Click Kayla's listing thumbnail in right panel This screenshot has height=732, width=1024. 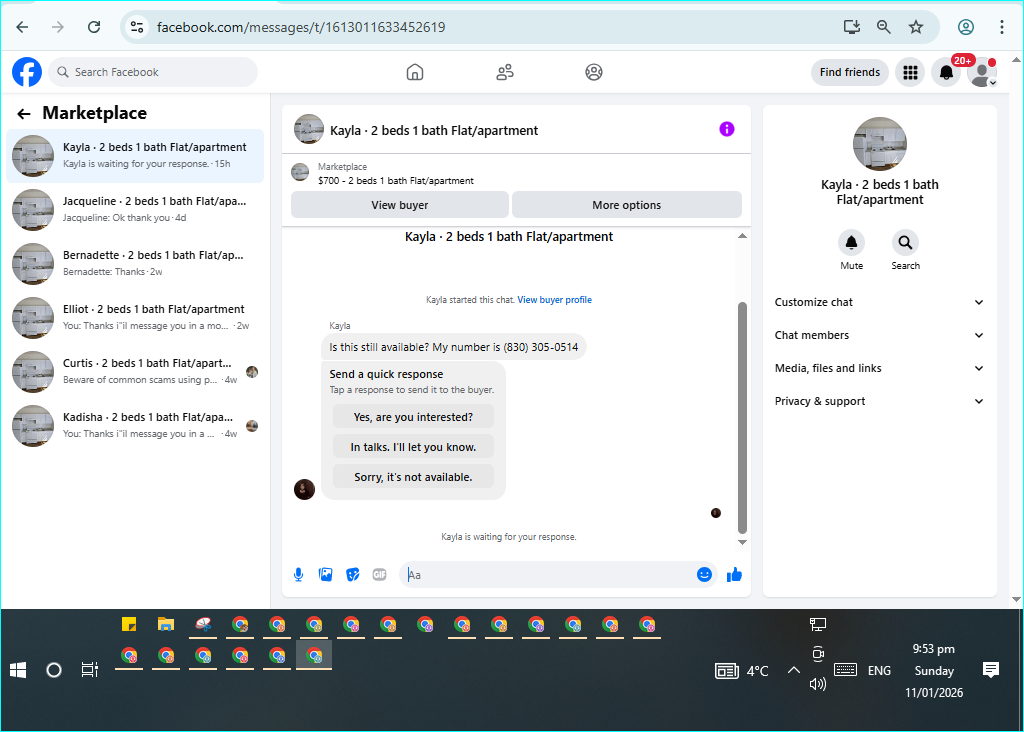click(x=880, y=144)
